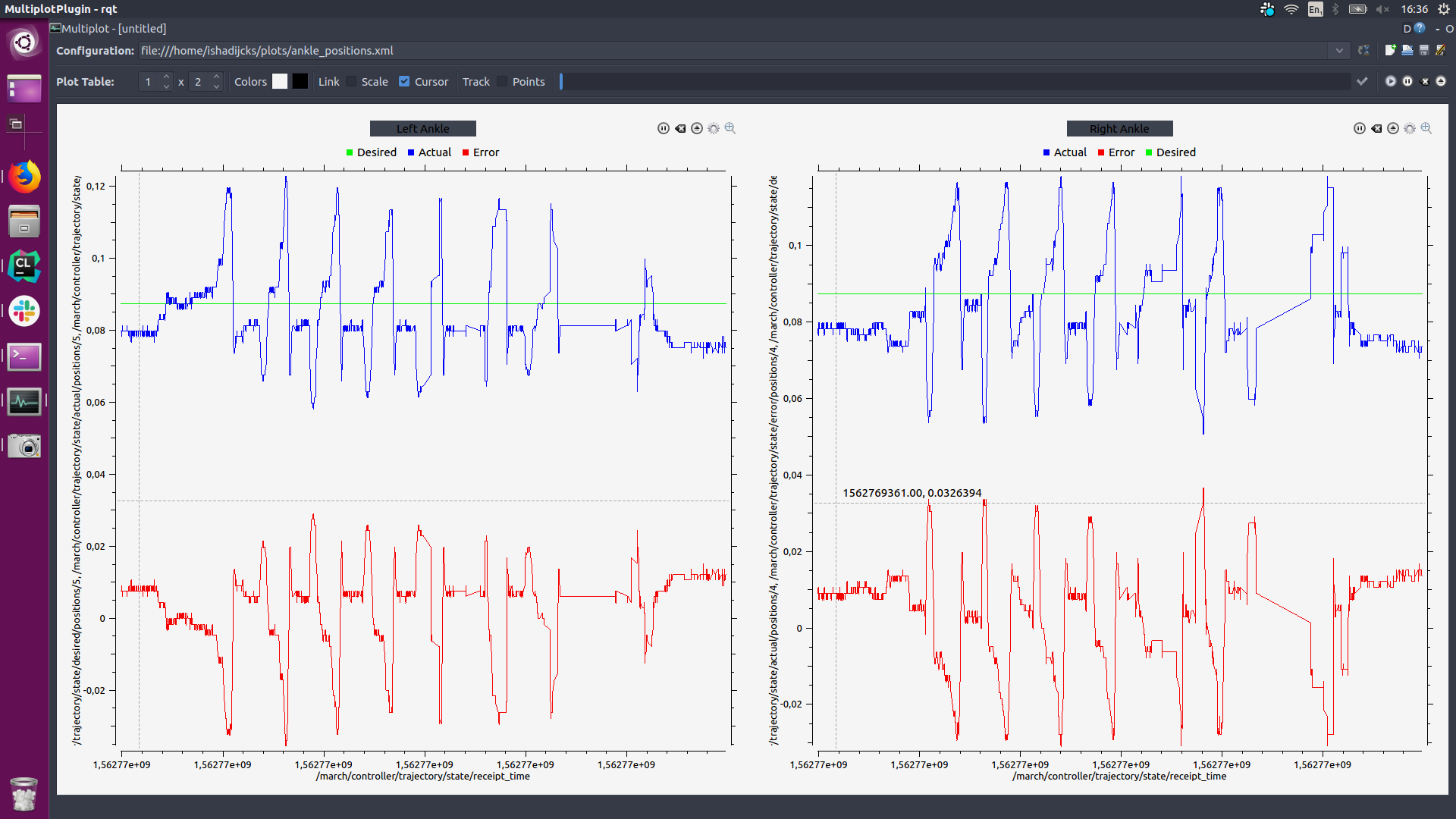Toggle the Right Ankle Desired legend entry
The width and height of the screenshot is (1456, 819).
pyautogui.click(x=1171, y=152)
